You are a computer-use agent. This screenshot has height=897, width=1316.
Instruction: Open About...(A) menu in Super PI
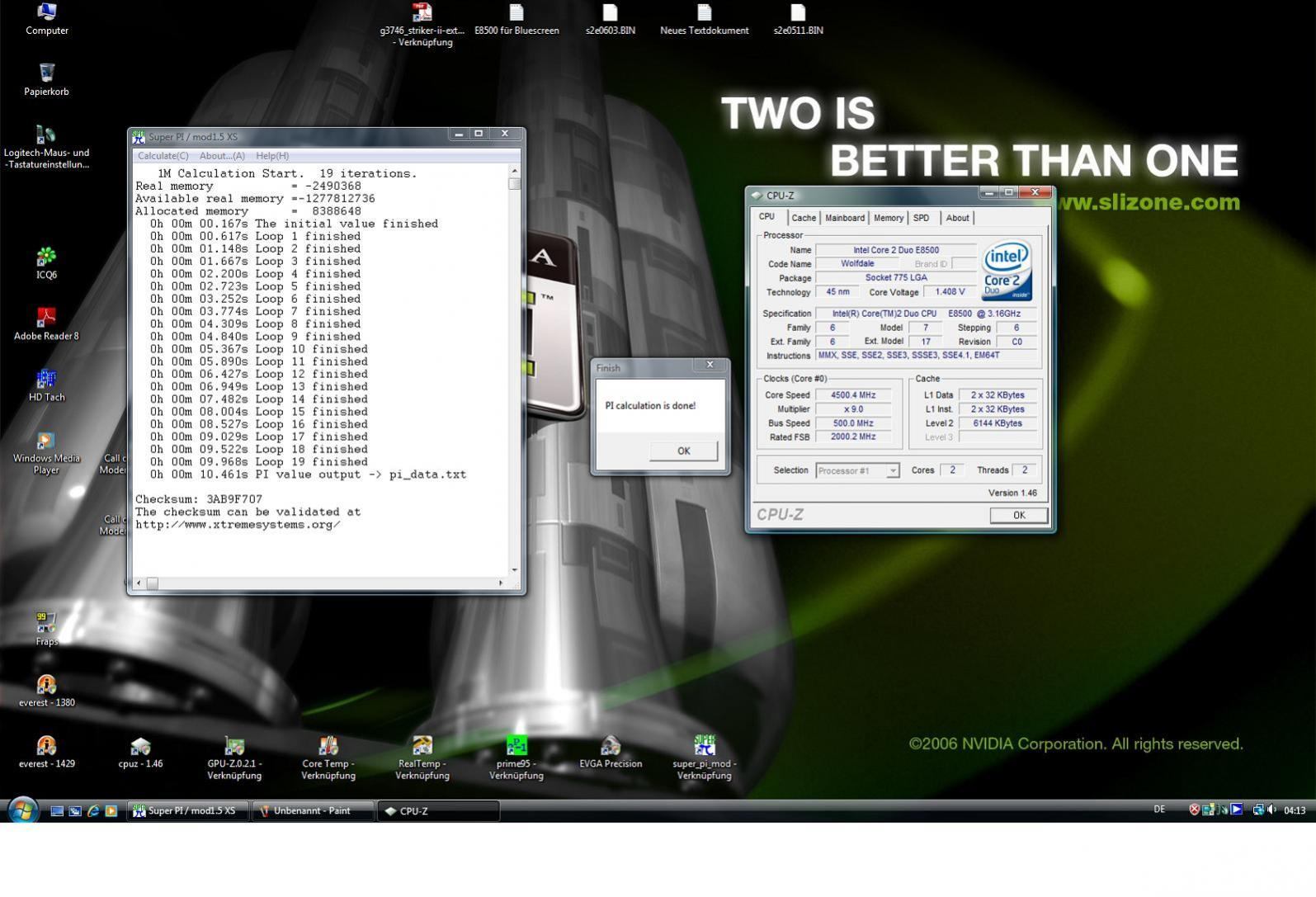(x=222, y=156)
